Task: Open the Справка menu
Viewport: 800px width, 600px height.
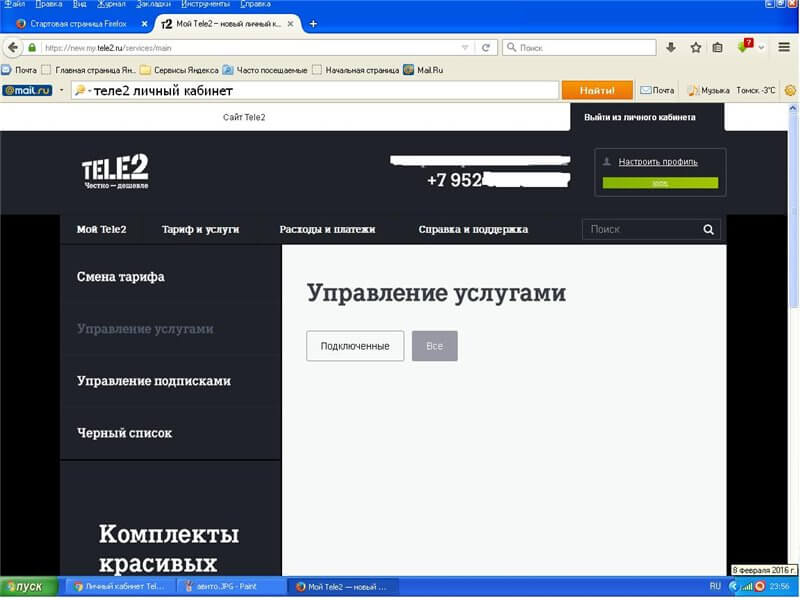Action: pyautogui.click(x=255, y=4)
